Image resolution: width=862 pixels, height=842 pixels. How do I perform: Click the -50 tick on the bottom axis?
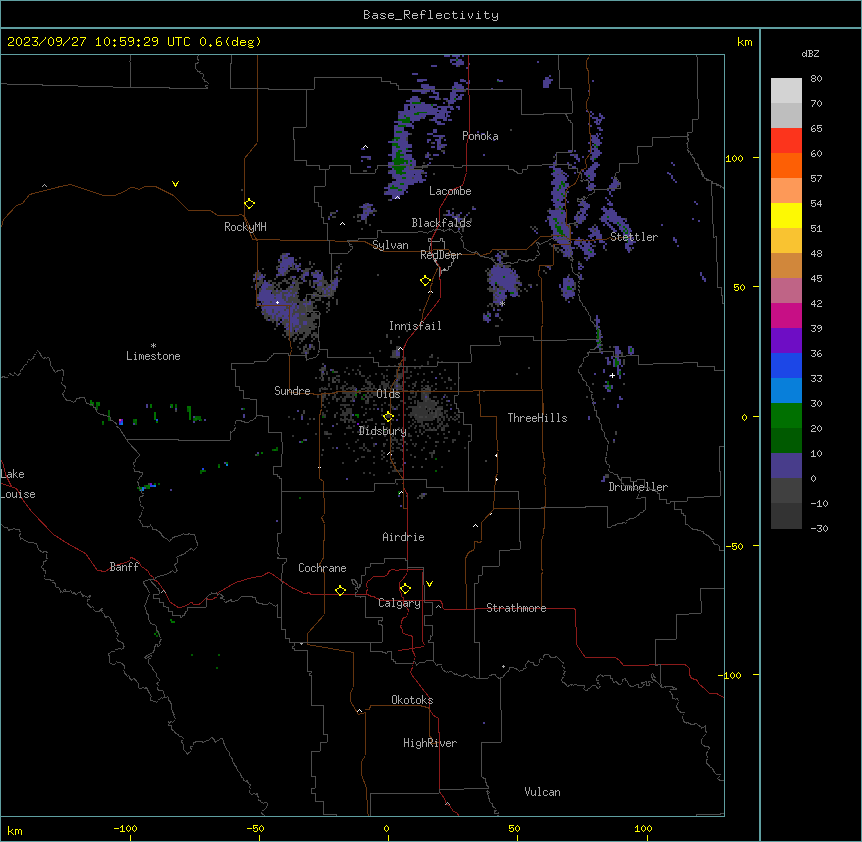[255, 828]
